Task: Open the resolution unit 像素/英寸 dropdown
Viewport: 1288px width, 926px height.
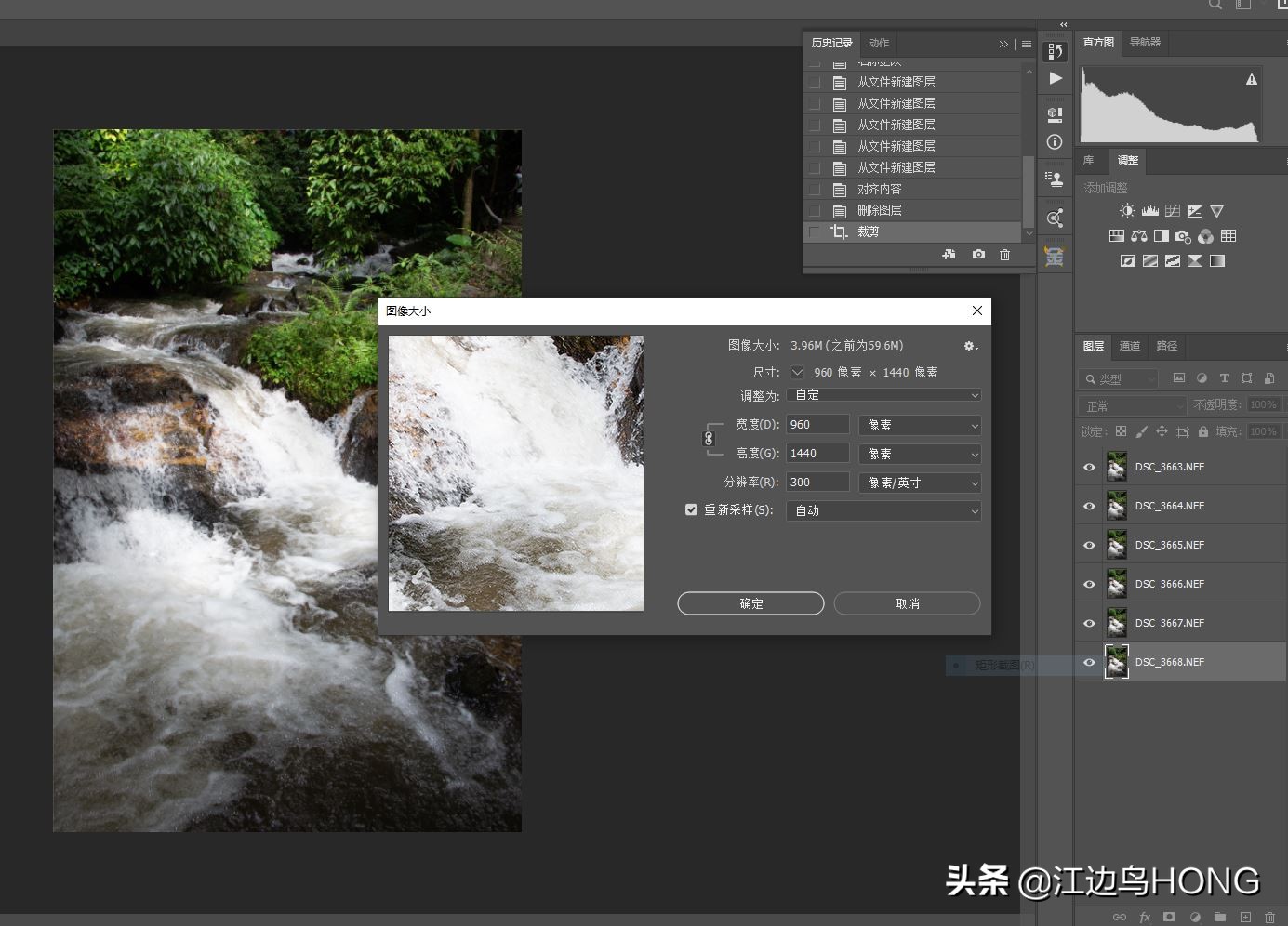Action: tap(920, 483)
